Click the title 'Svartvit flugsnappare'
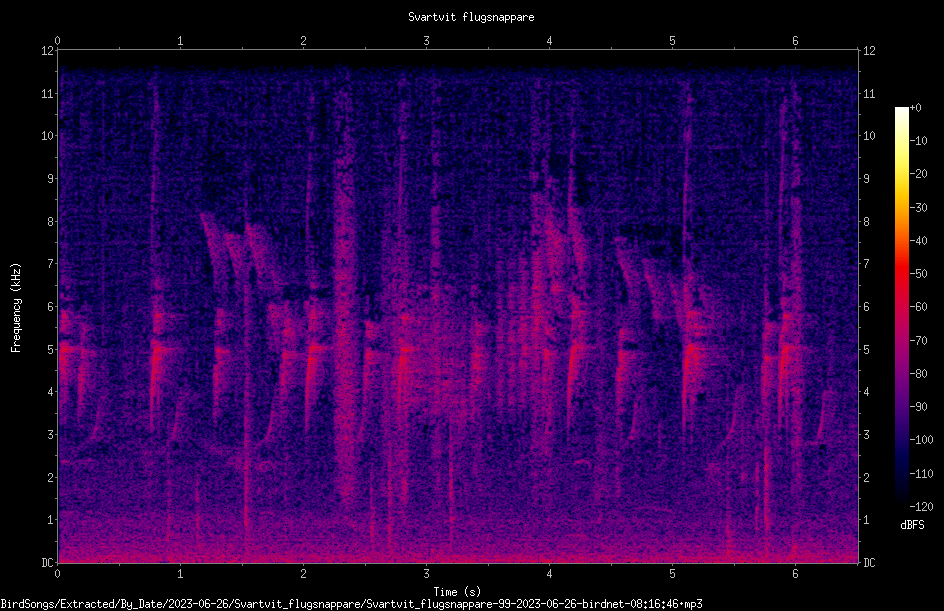The image size is (944, 611). (x=471, y=17)
